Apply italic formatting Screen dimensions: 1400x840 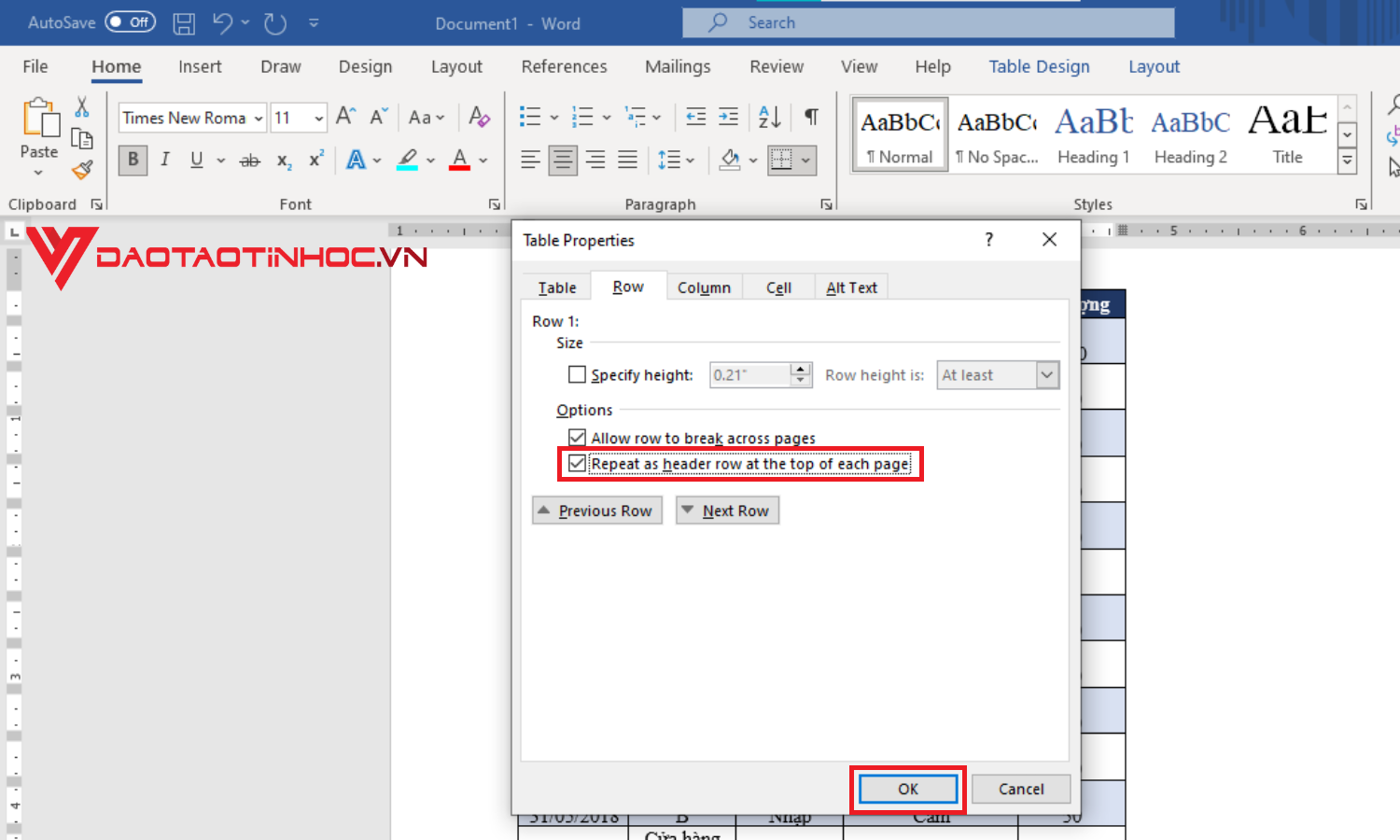click(x=165, y=160)
